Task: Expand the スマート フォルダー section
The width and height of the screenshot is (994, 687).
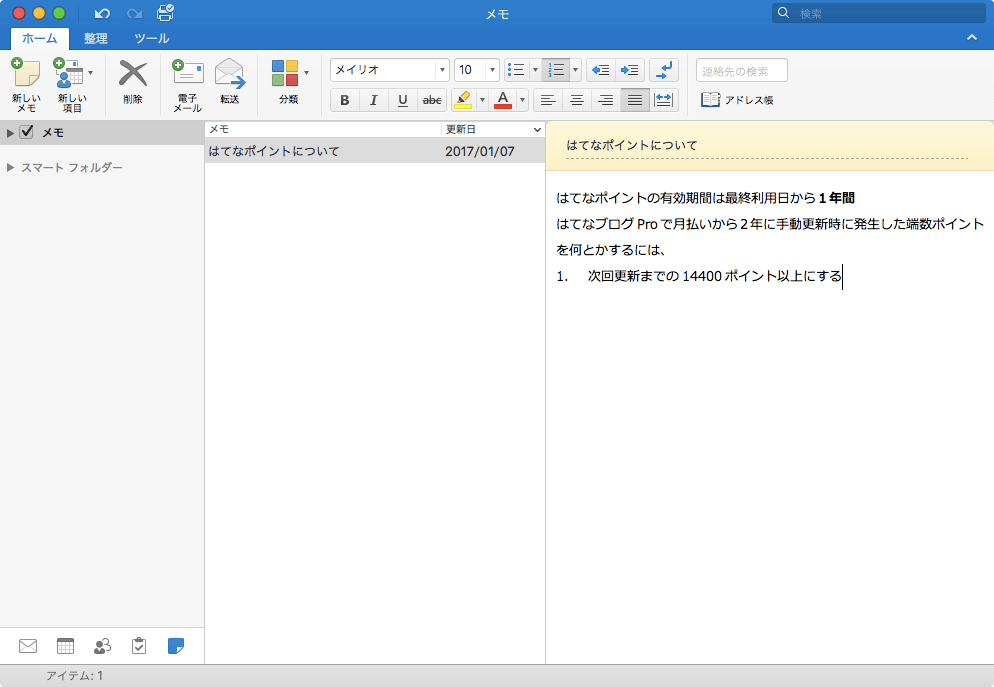Action: pyautogui.click(x=10, y=167)
